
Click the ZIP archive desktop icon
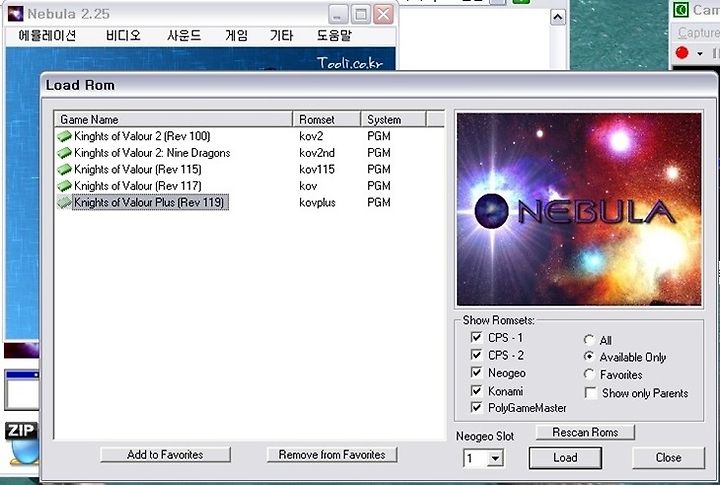pyautogui.click(x=21, y=443)
